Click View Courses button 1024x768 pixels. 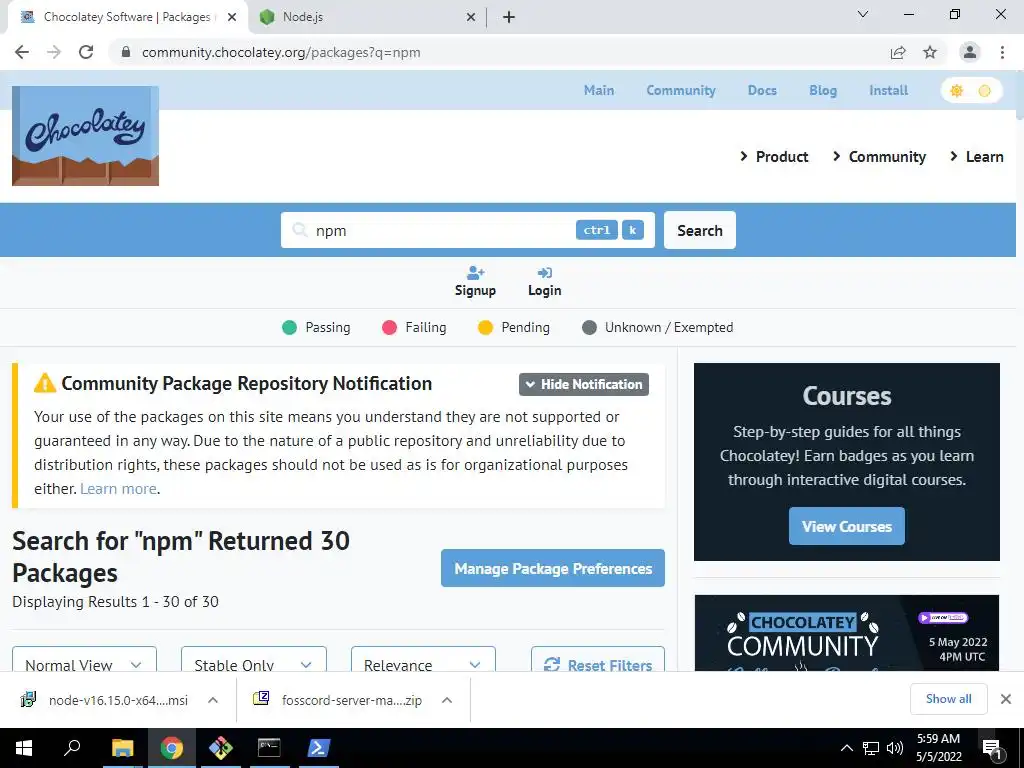tap(846, 526)
